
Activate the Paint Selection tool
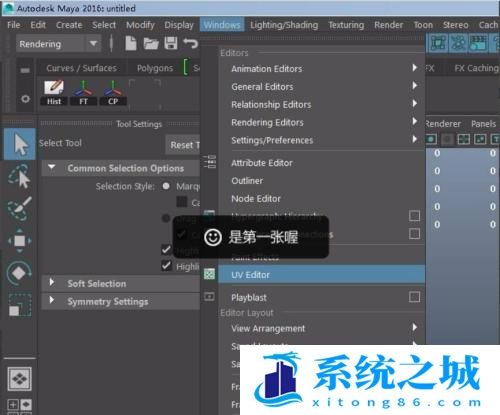pyautogui.click(x=19, y=209)
